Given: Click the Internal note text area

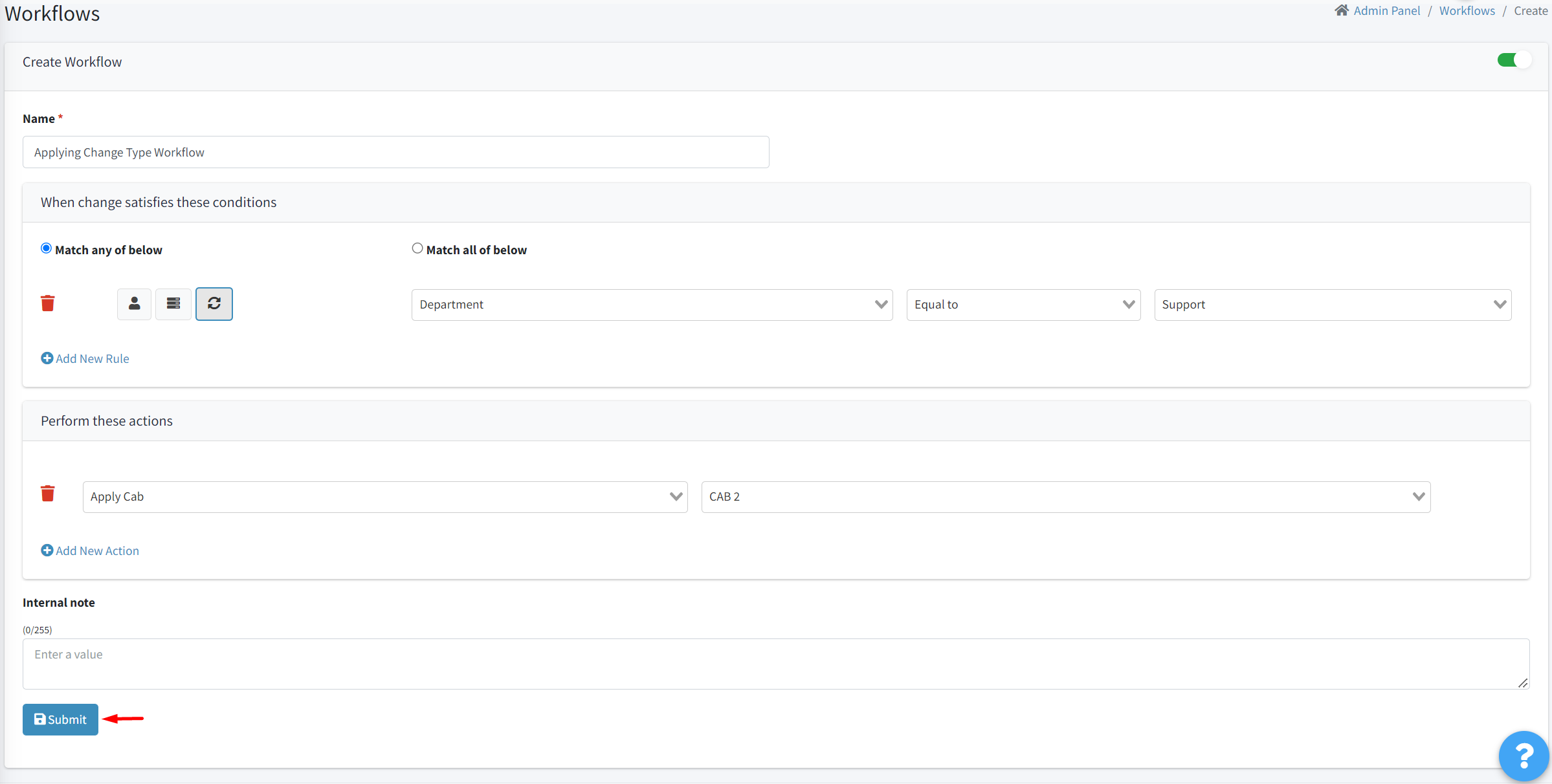Looking at the screenshot, I should coord(775,664).
